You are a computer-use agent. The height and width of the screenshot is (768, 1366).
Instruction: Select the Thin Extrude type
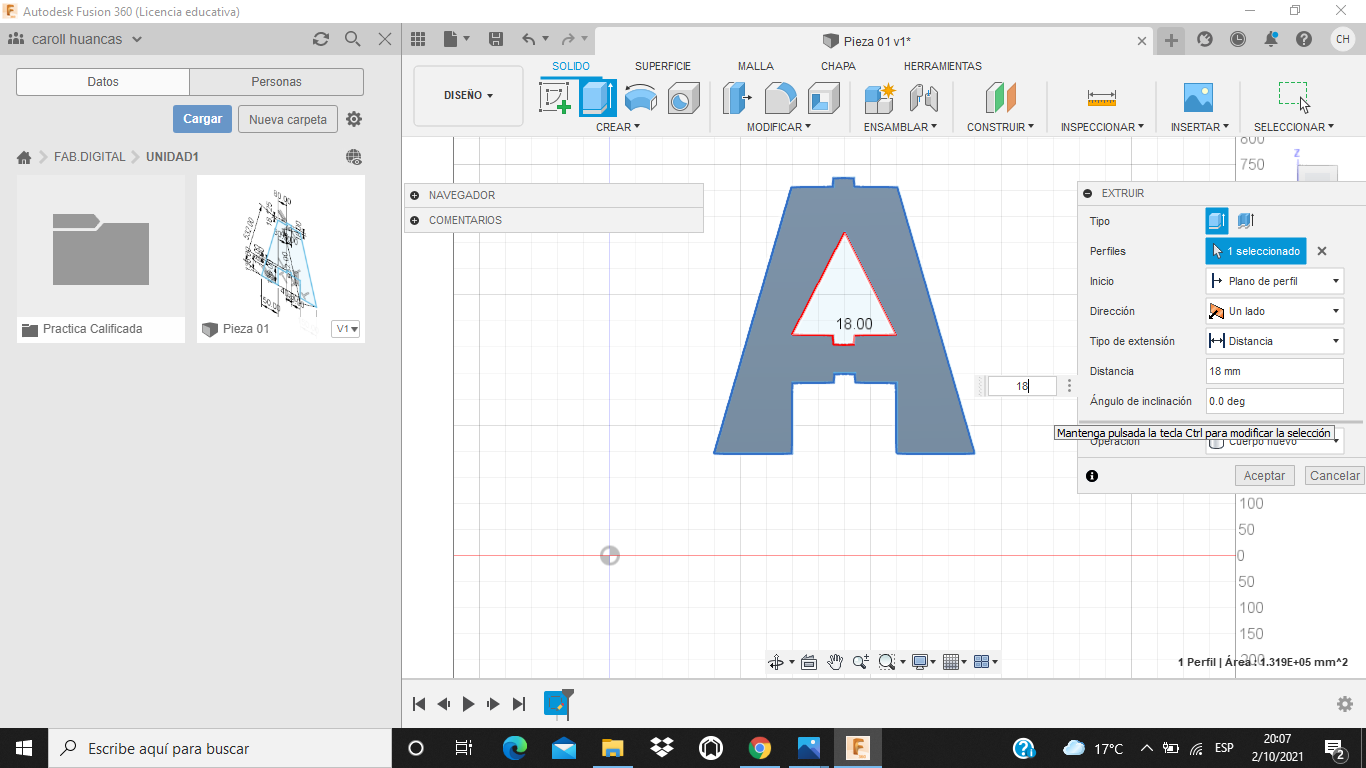coord(1245,221)
